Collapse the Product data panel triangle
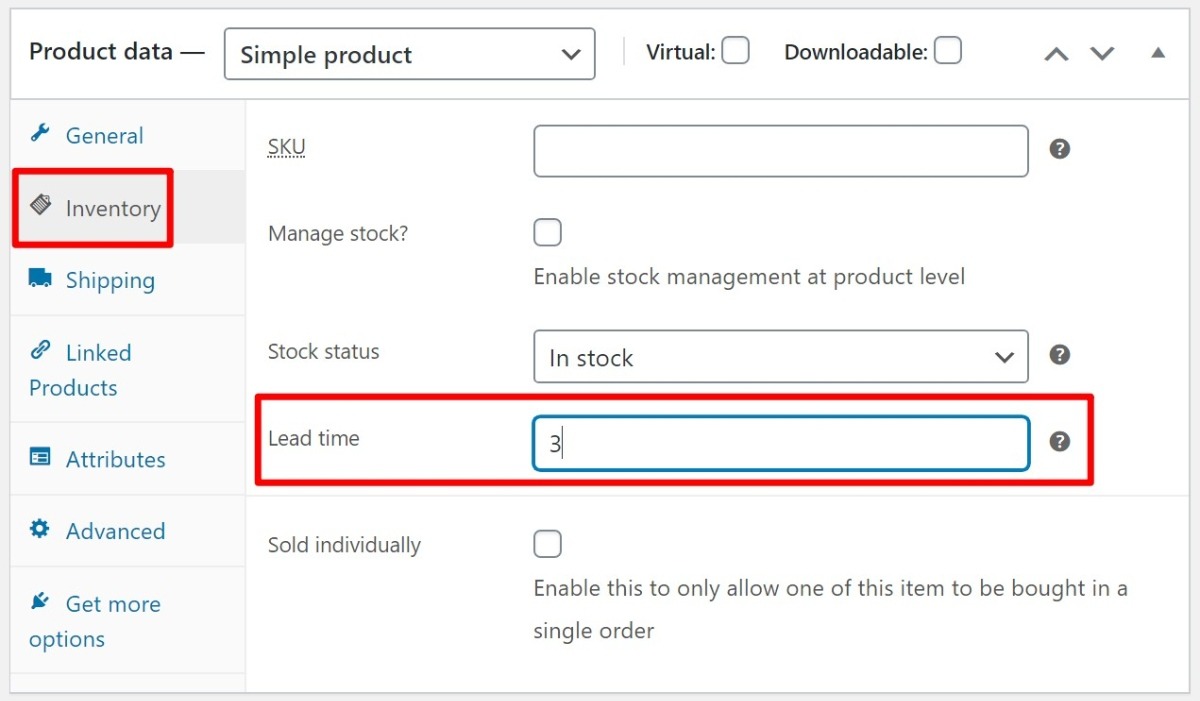Screen dimensions: 1200x701 pyautogui.click(x=1158, y=53)
